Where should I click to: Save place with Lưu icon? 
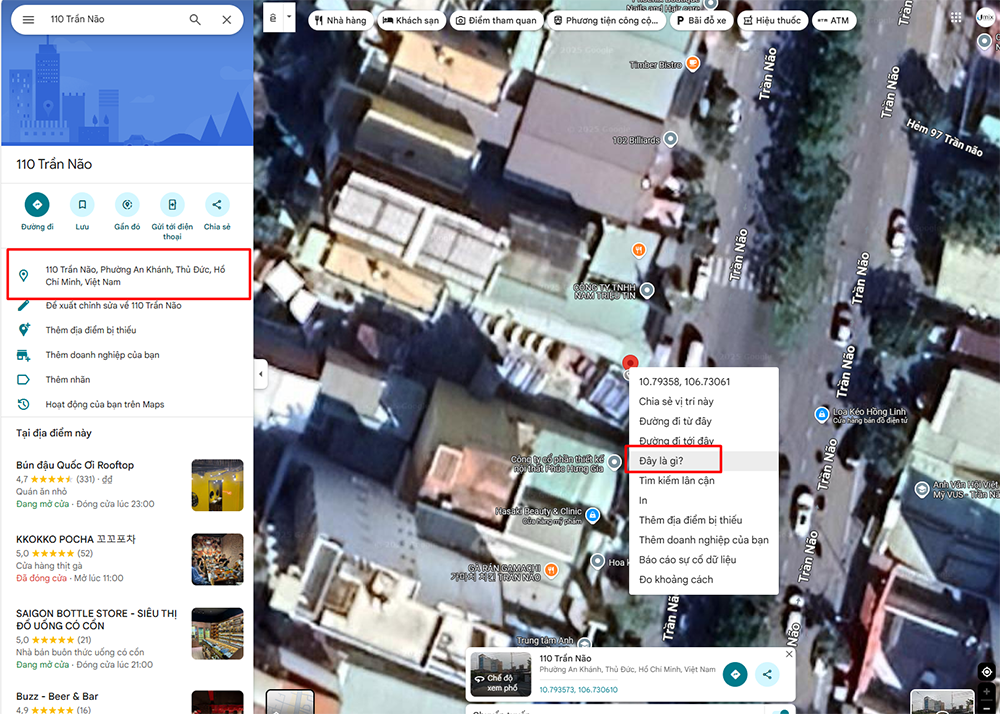tap(82, 205)
